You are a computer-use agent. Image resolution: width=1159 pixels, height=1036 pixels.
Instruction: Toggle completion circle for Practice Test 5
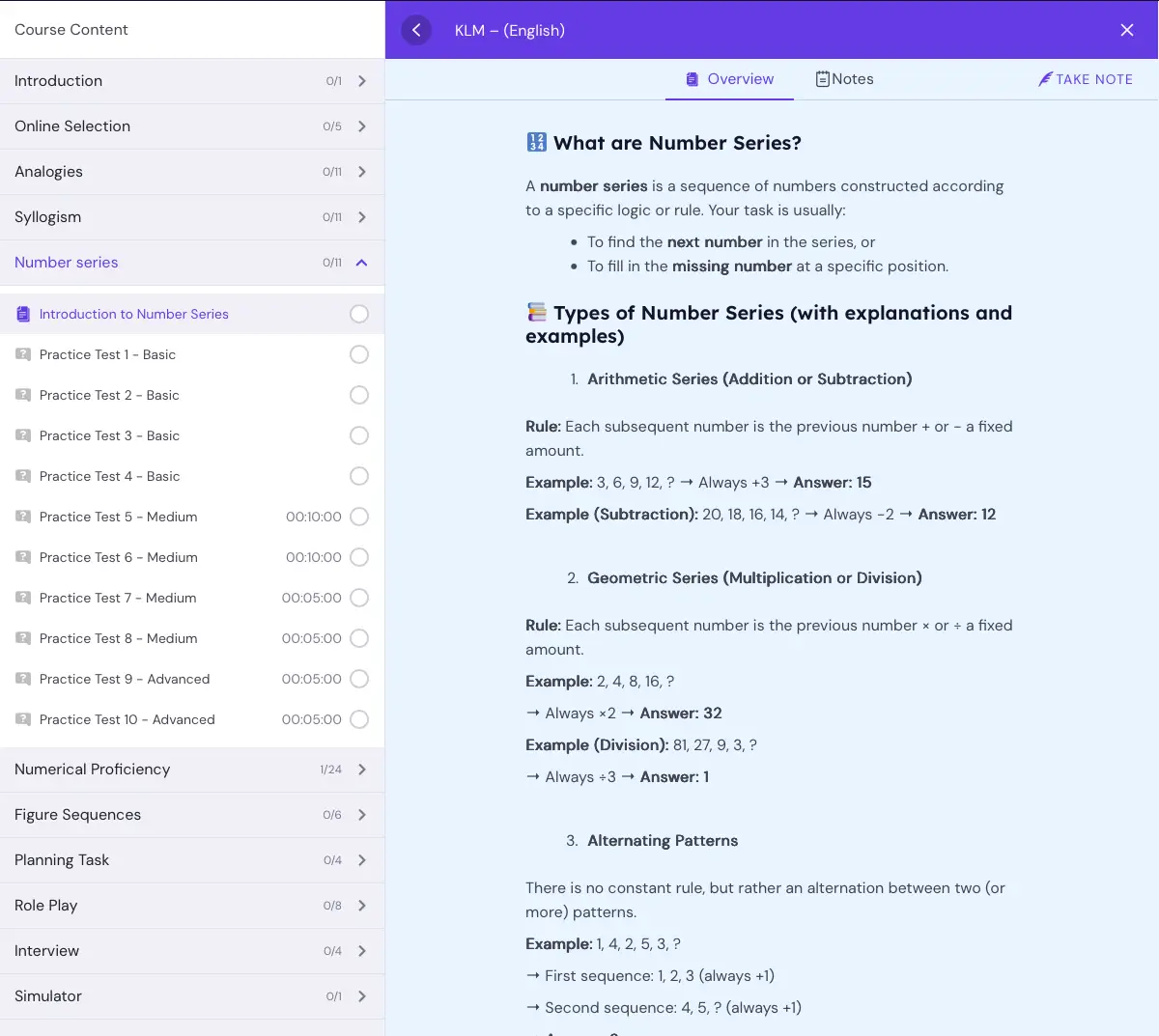(359, 517)
